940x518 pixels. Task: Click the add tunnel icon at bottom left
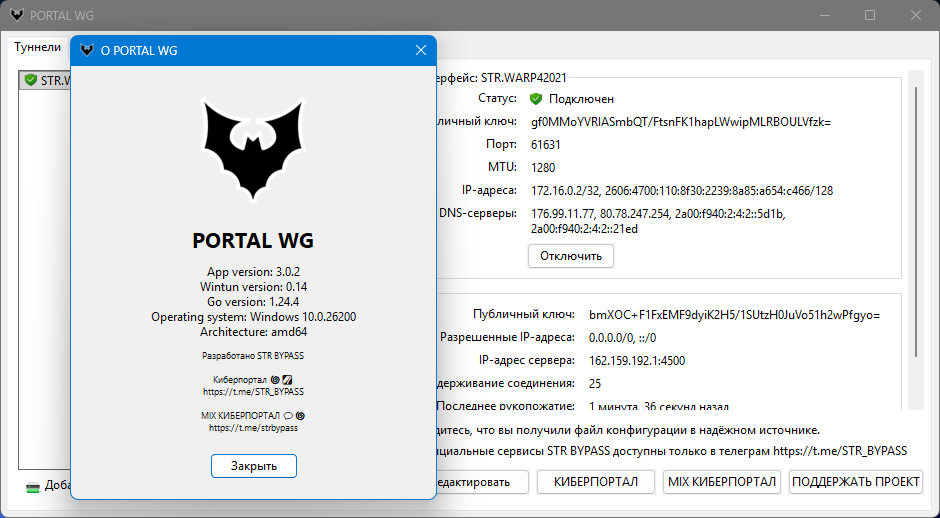tap(33, 486)
